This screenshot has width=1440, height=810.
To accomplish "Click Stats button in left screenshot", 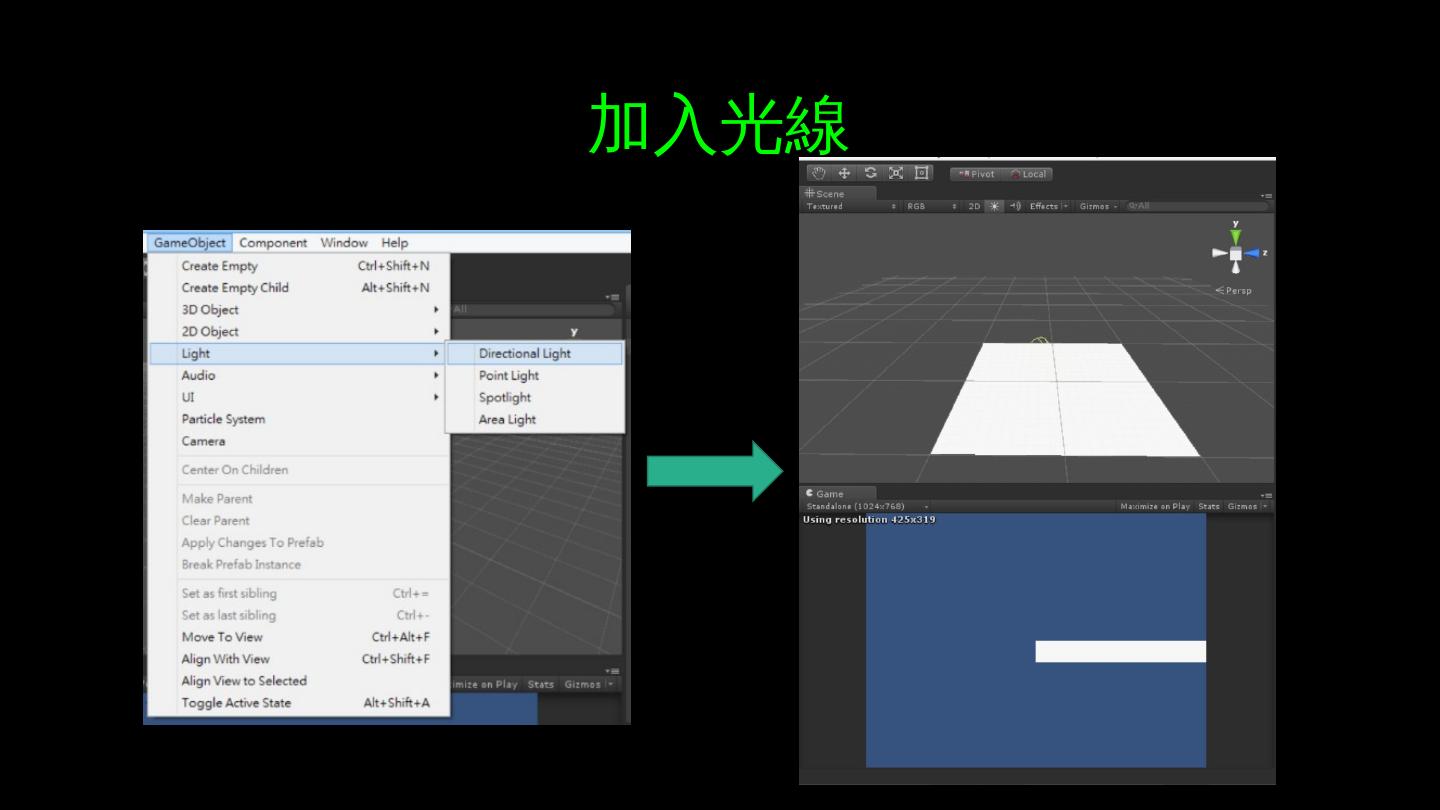I will coord(541,685).
